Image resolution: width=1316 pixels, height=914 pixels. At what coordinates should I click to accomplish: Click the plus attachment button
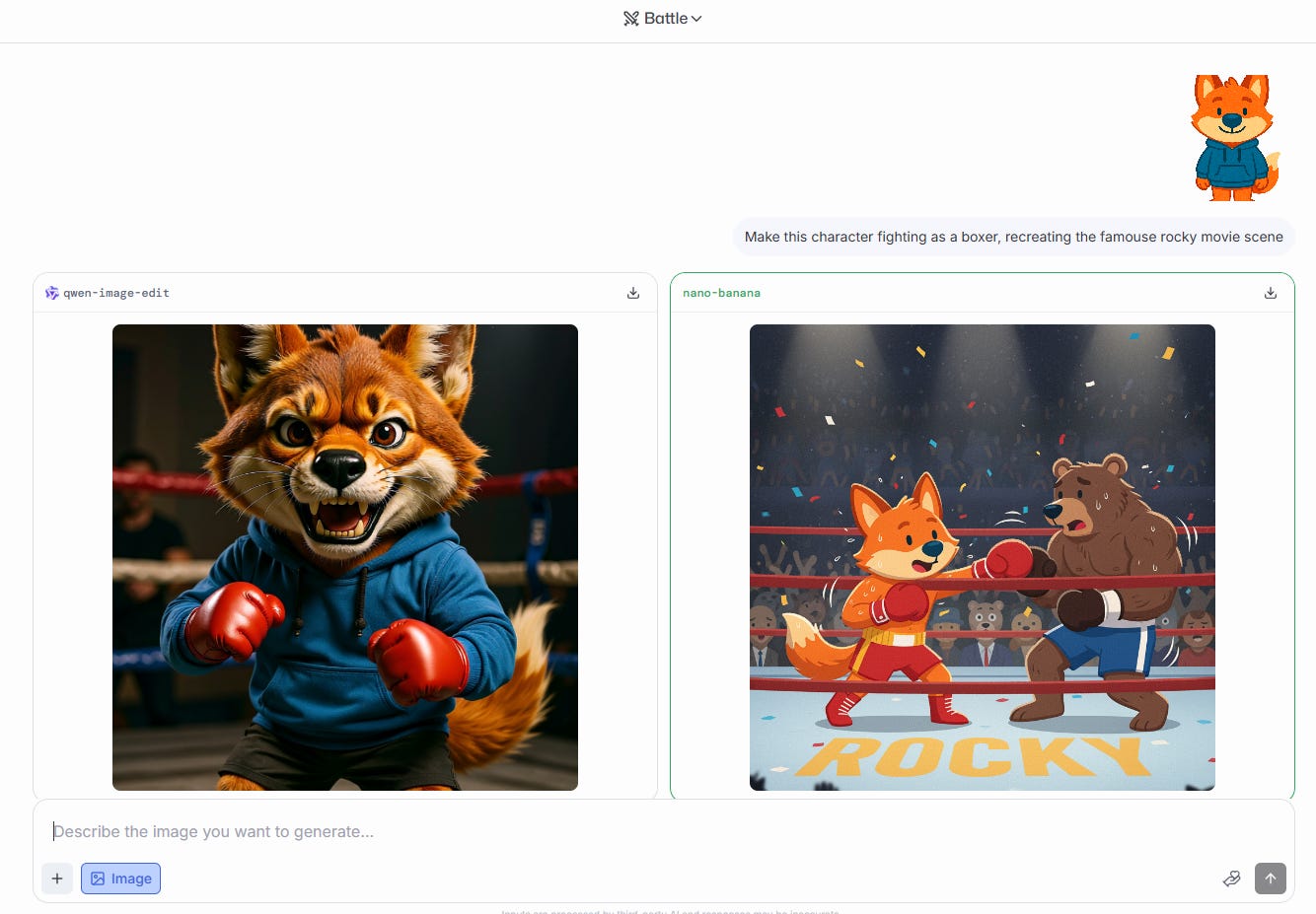coord(57,879)
